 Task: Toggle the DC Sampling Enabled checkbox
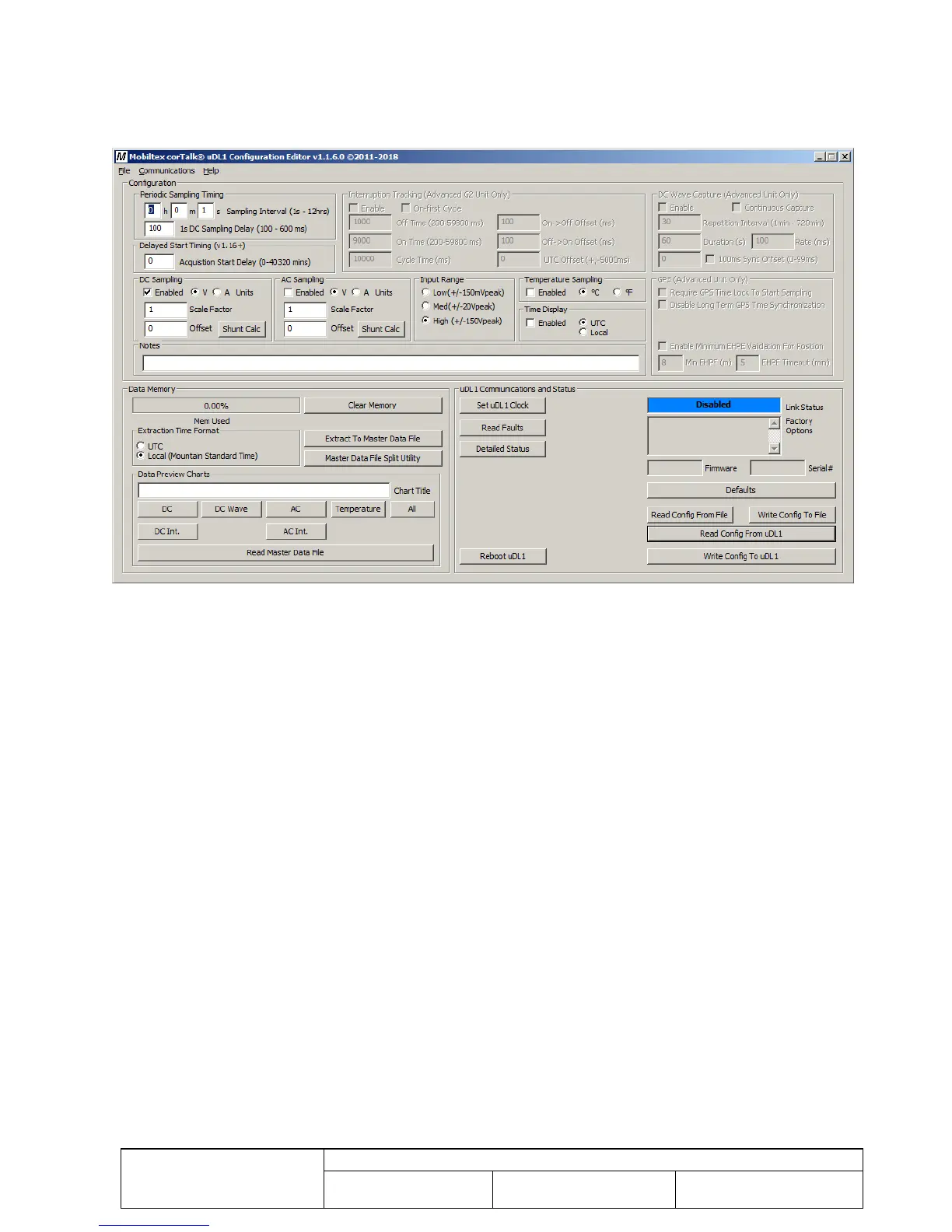[x=147, y=292]
